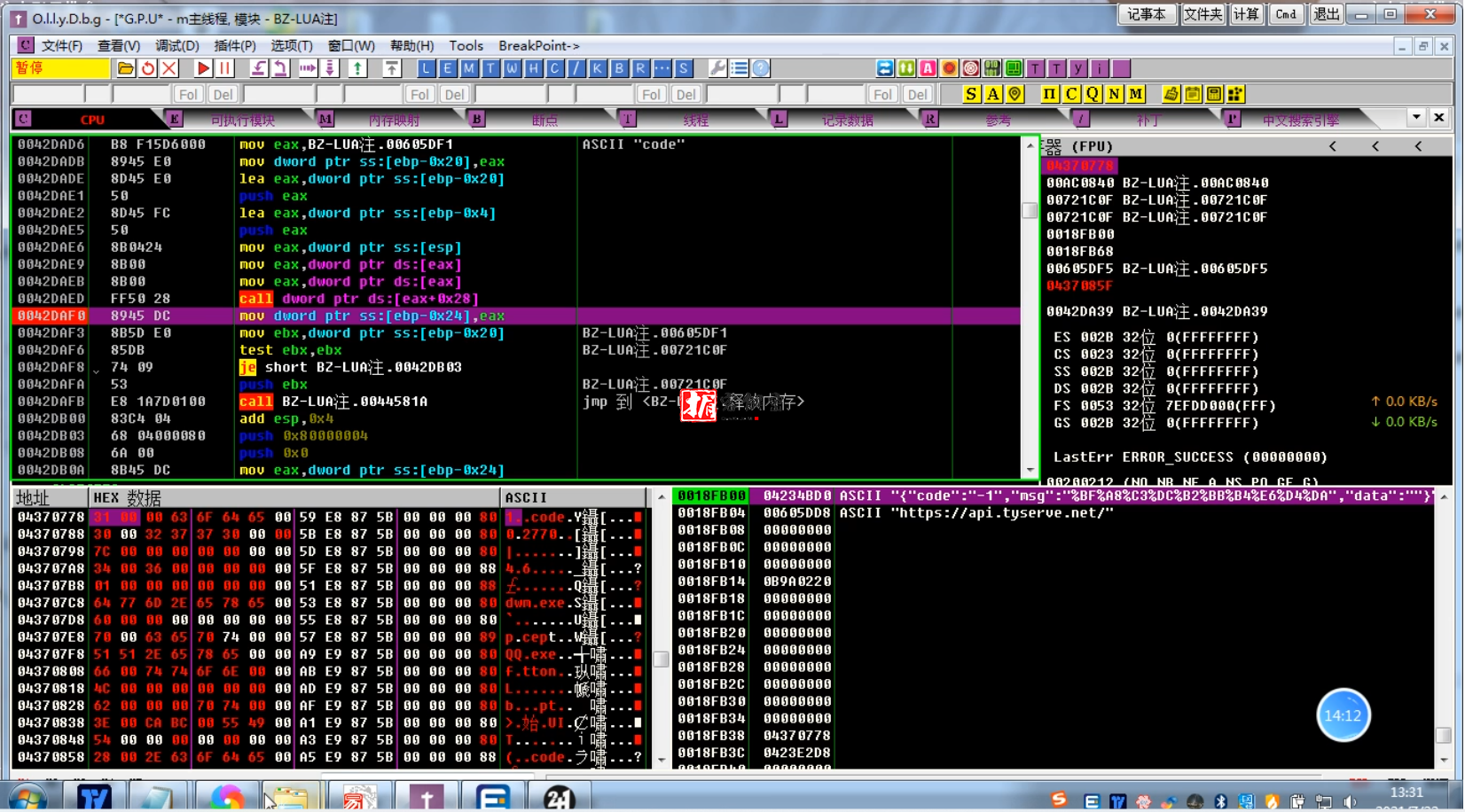Open Breakpoints via blue B icon
The height and width of the screenshot is (812, 1465).
619,68
